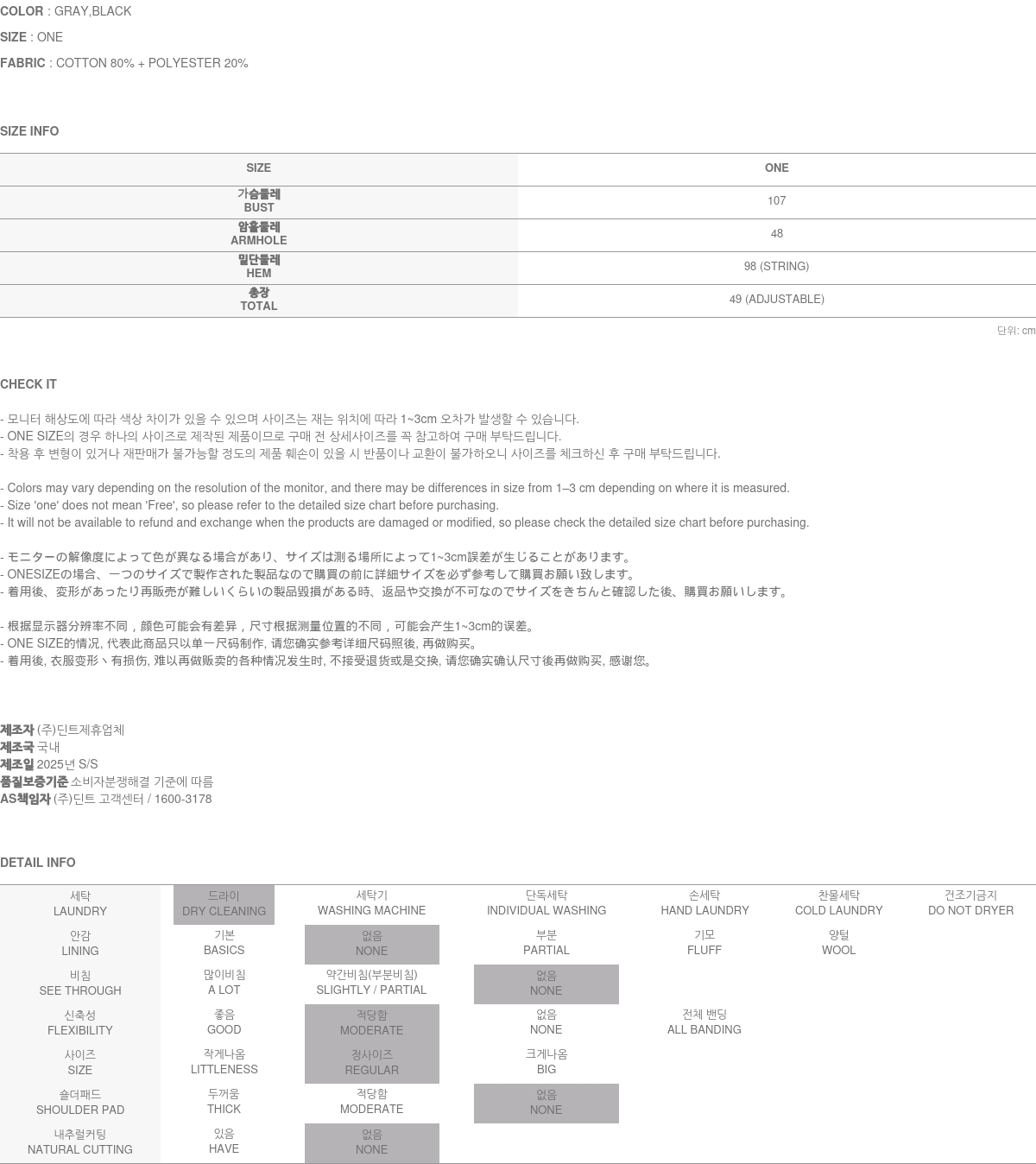1036x1164 pixels.
Task: Click the HAVE cell
Action: pyautogui.click(x=224, y=1142)
